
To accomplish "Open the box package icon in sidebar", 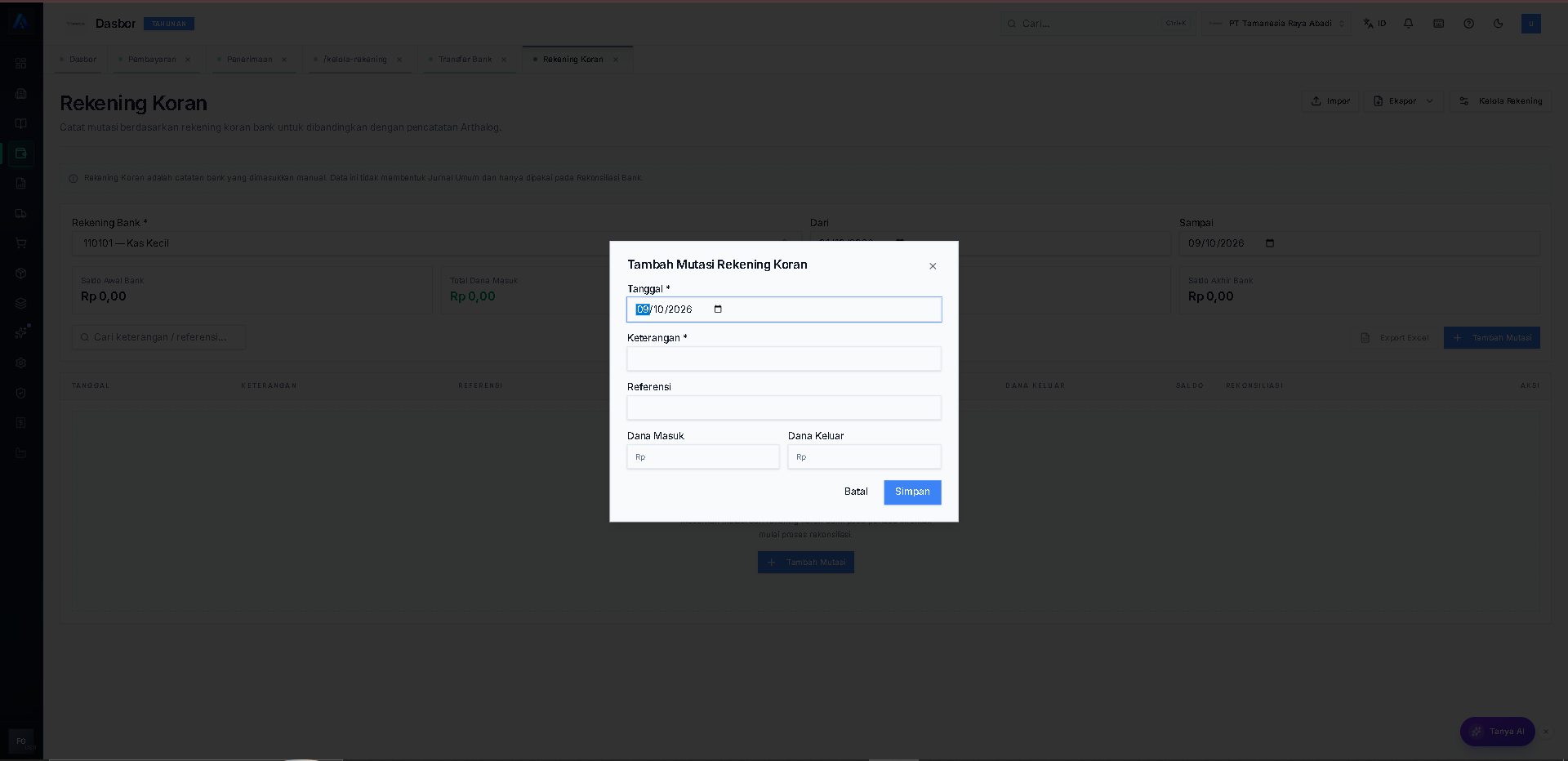I will coord(21,274).
